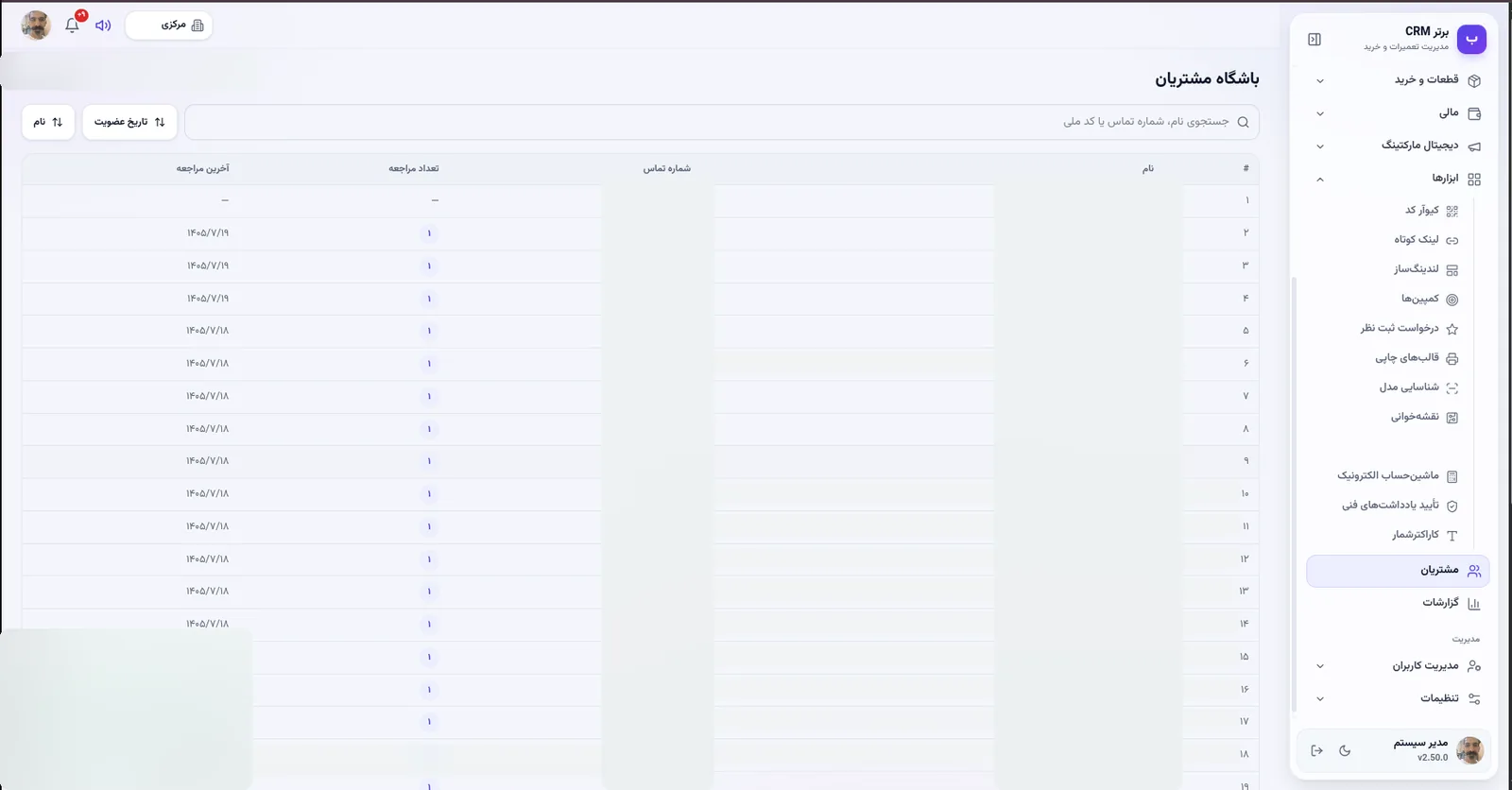
Task: Select customer row number ۱۲
Action: 641,559
